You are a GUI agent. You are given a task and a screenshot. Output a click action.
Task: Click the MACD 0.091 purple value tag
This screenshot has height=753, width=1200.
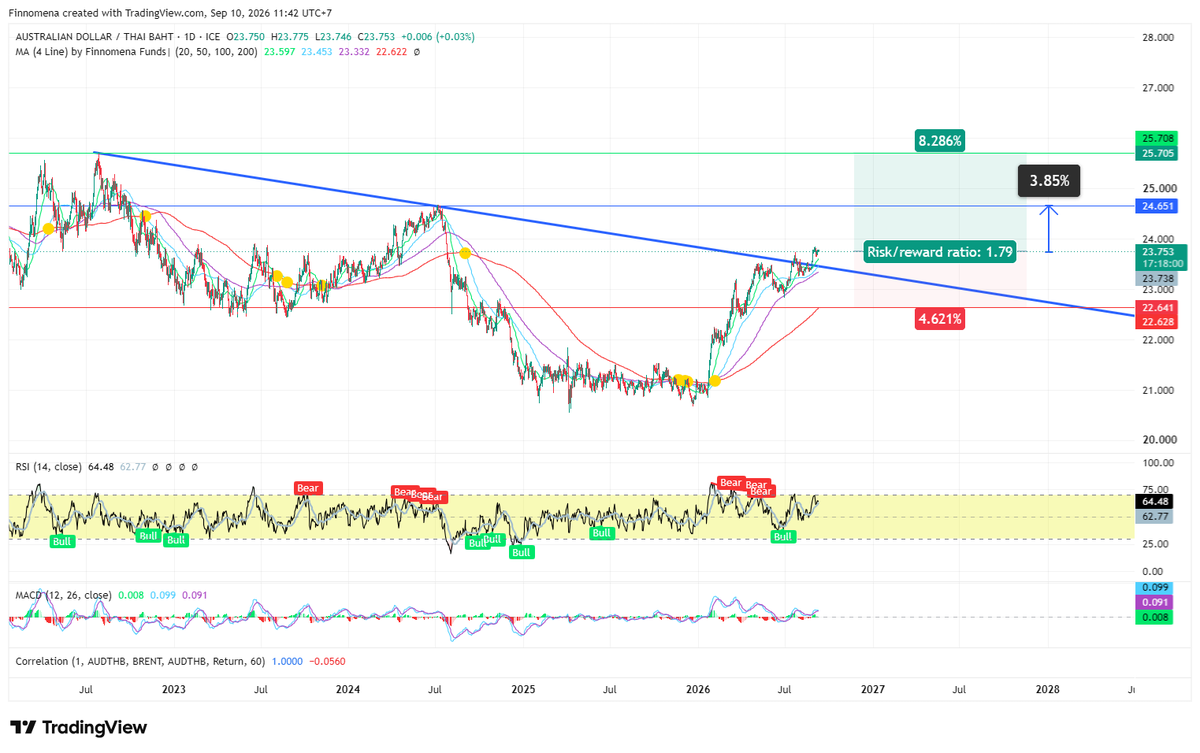pyautogui.click(x=1156, y=603)
